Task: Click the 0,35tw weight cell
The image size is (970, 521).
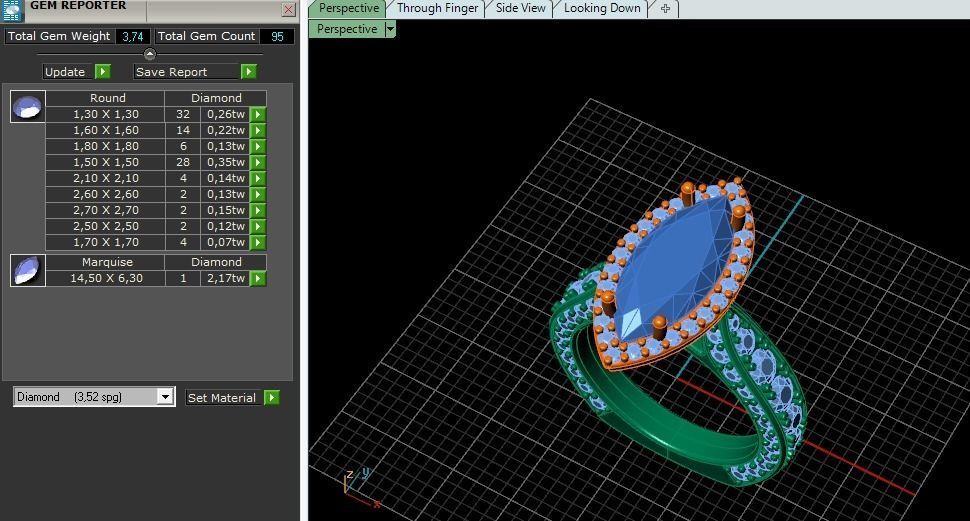Action: tap(225, 163)
